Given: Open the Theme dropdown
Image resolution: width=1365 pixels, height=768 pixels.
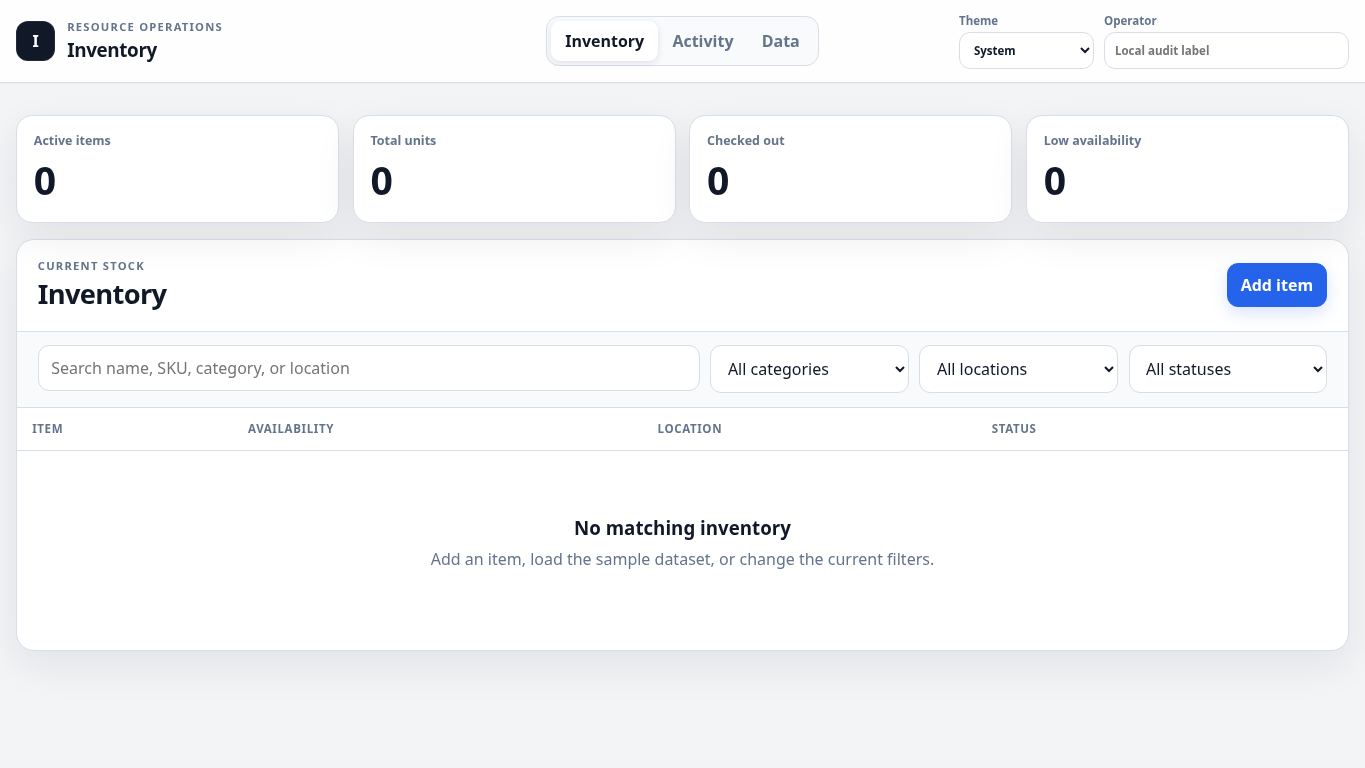Looking at the screenshot, I should 1026,51.
